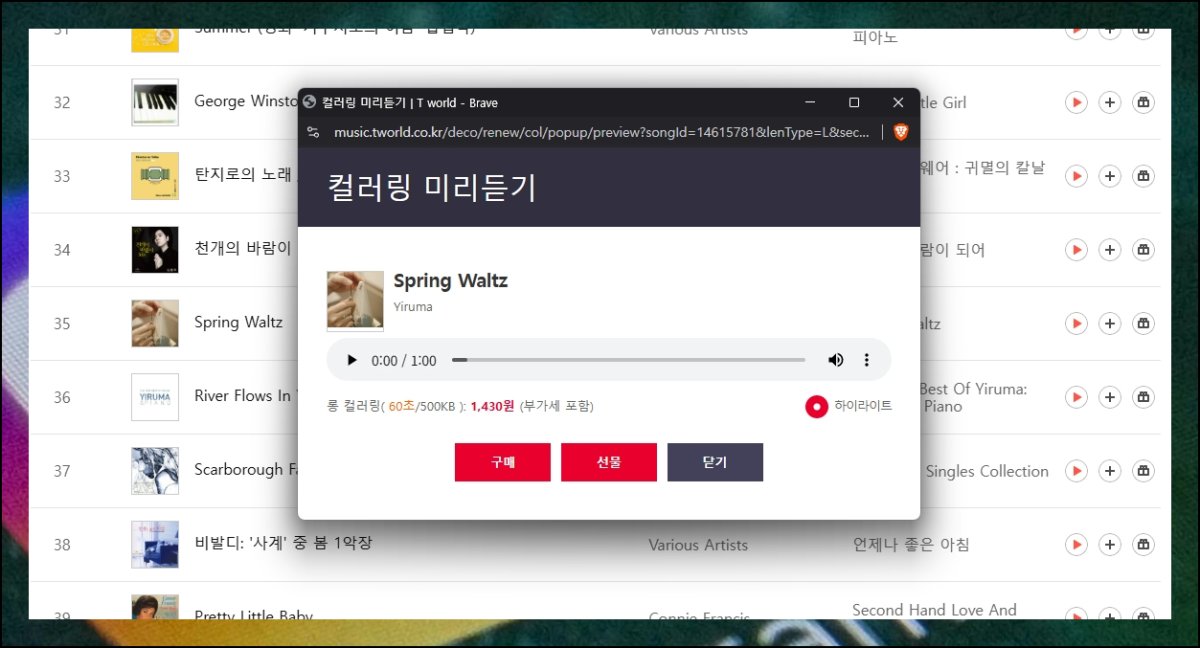
Task: Open the 탄지로의 노래 song title
Action: pyautogui.click(x=246, y=175)
